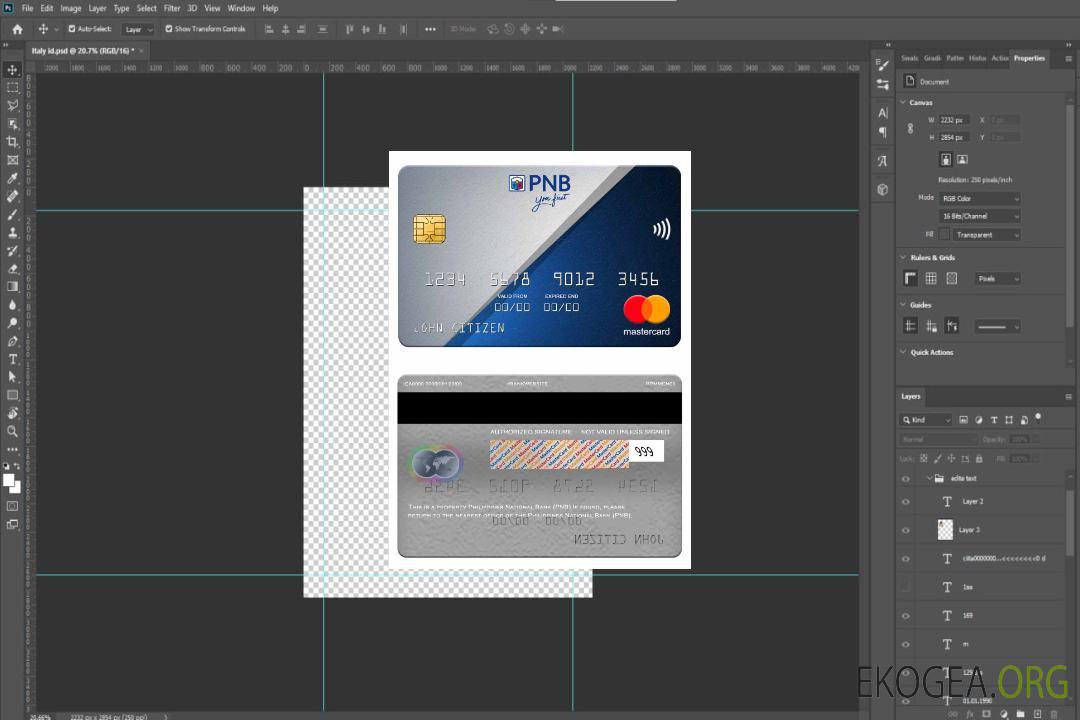1080x720 pixels.
Task: Select the Path Selection tool
Action: [x=12, y=377]
